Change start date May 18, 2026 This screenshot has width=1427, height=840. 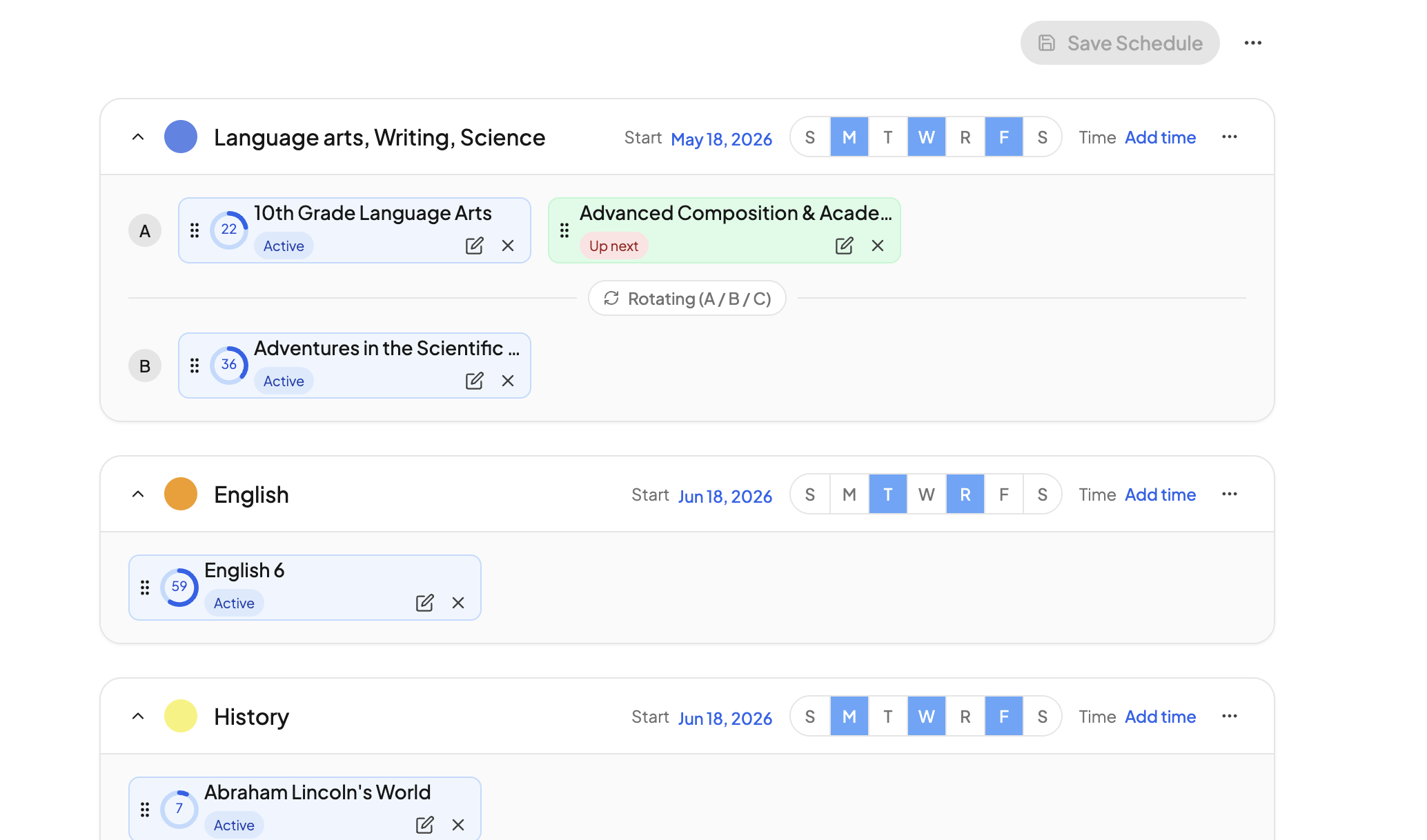[x=721, y=139]
